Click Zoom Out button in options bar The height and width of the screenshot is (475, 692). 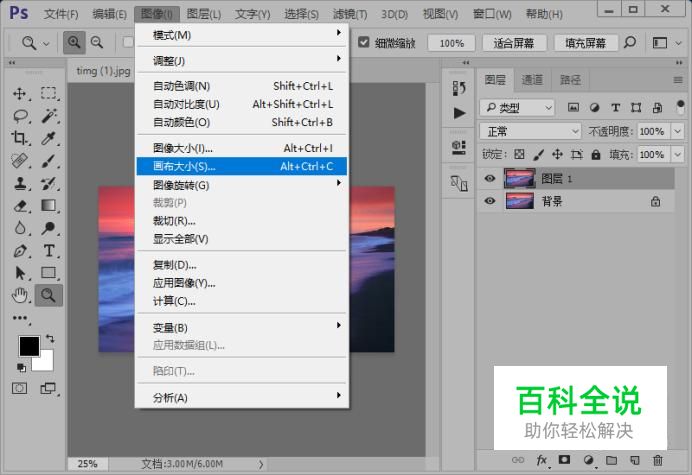[x=97, y=42]
